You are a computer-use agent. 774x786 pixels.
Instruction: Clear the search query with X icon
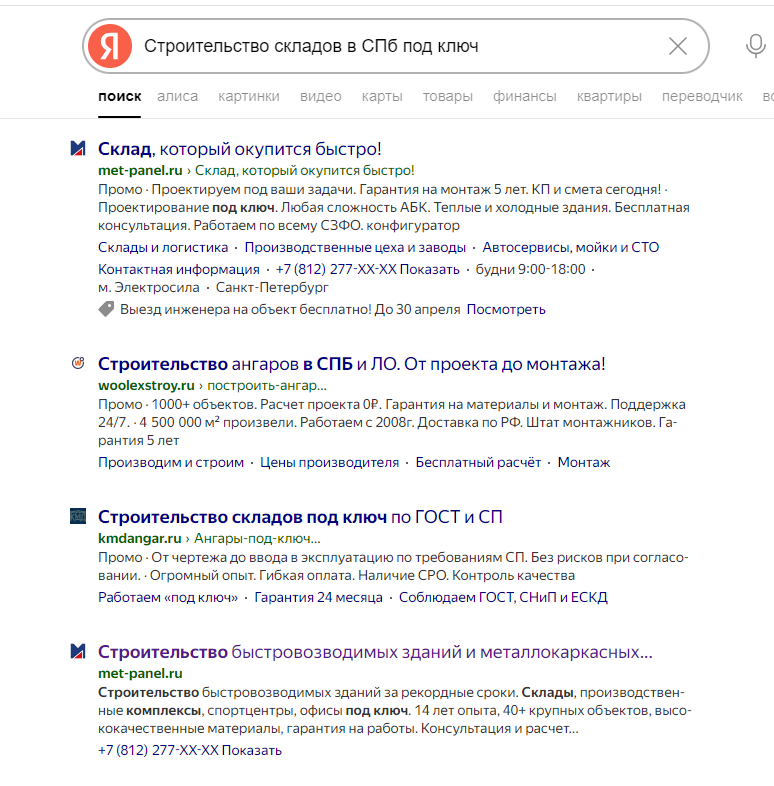[x=677, y=46]
